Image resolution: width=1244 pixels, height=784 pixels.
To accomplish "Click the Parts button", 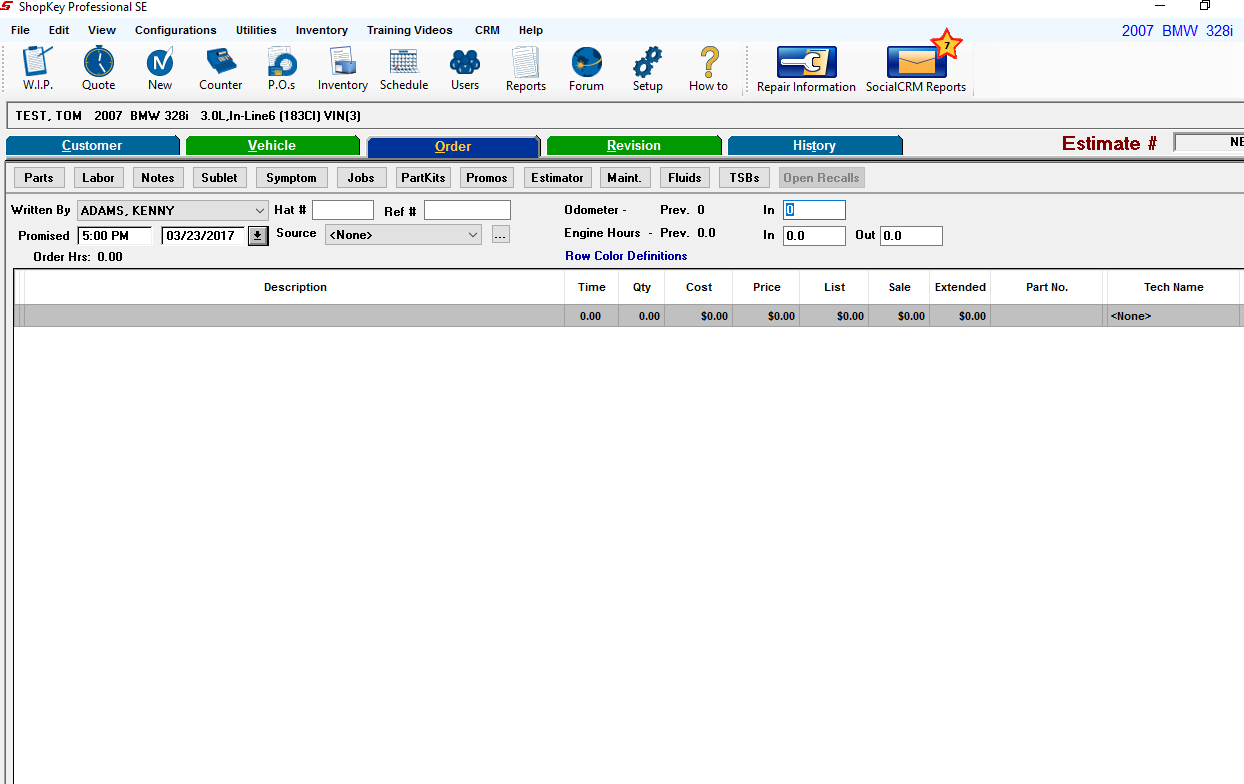I will pyautogui.click(x=39, y=178).
